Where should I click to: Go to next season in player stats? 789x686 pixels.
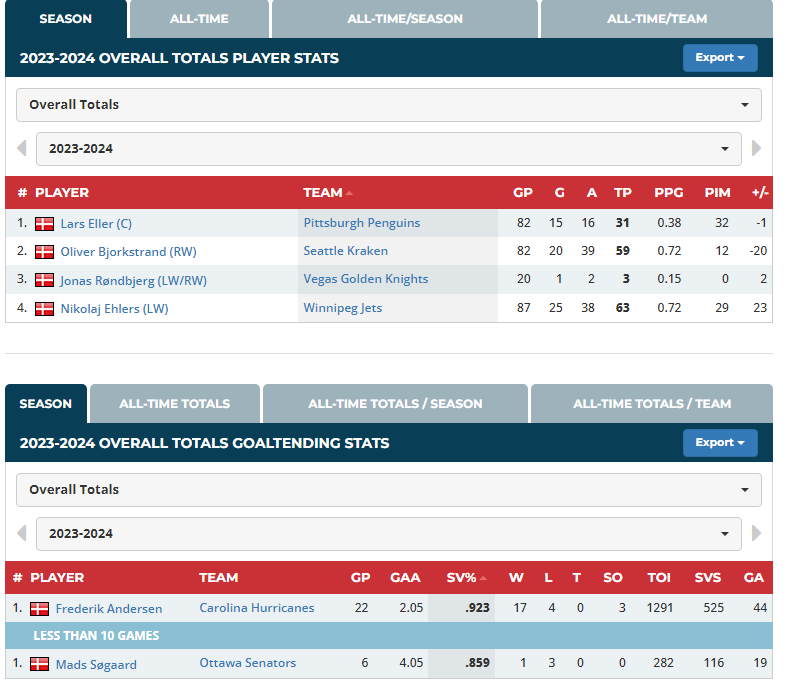[x=756, y=149]
